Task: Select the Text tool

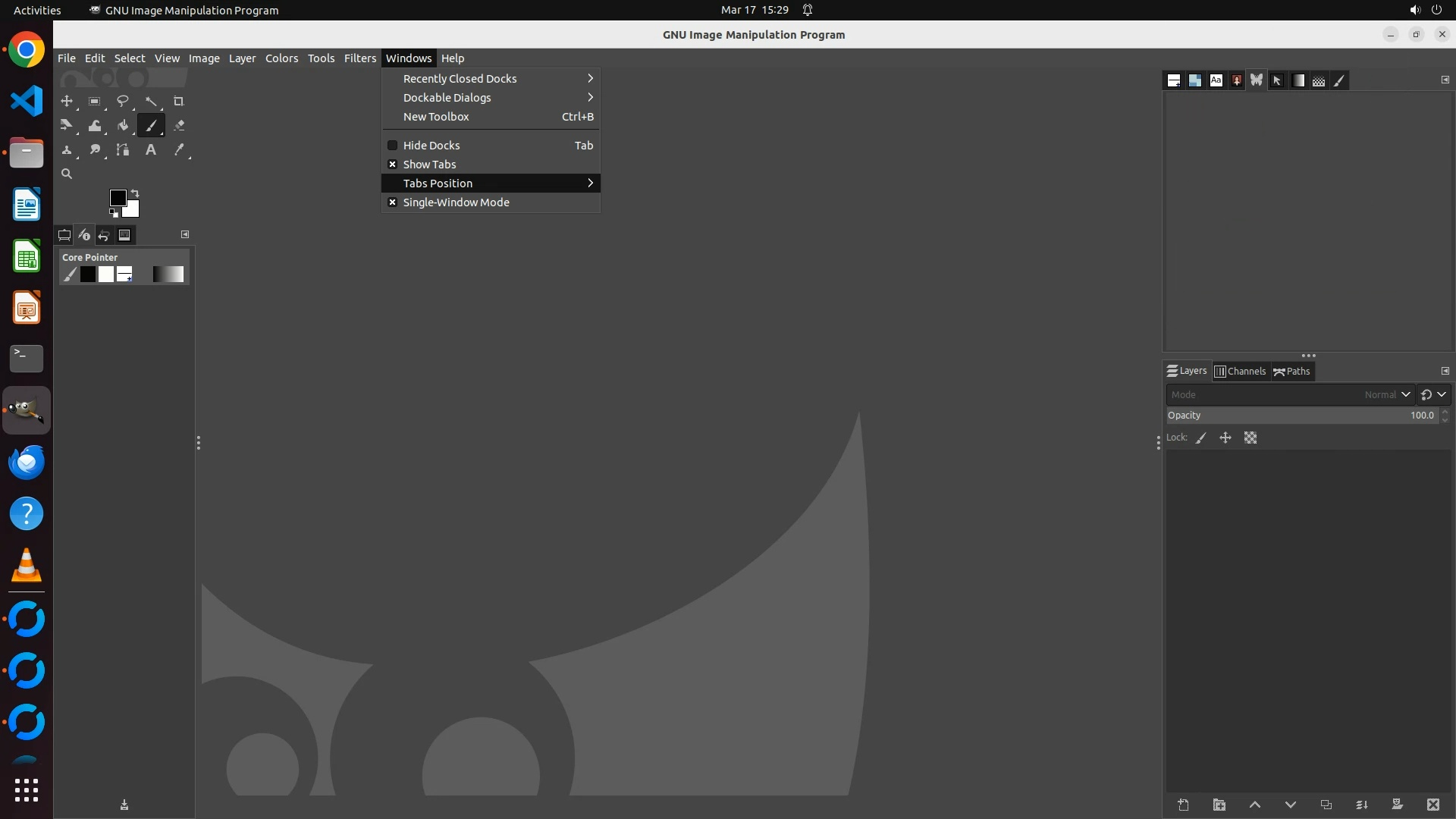Action: point(151,150)
